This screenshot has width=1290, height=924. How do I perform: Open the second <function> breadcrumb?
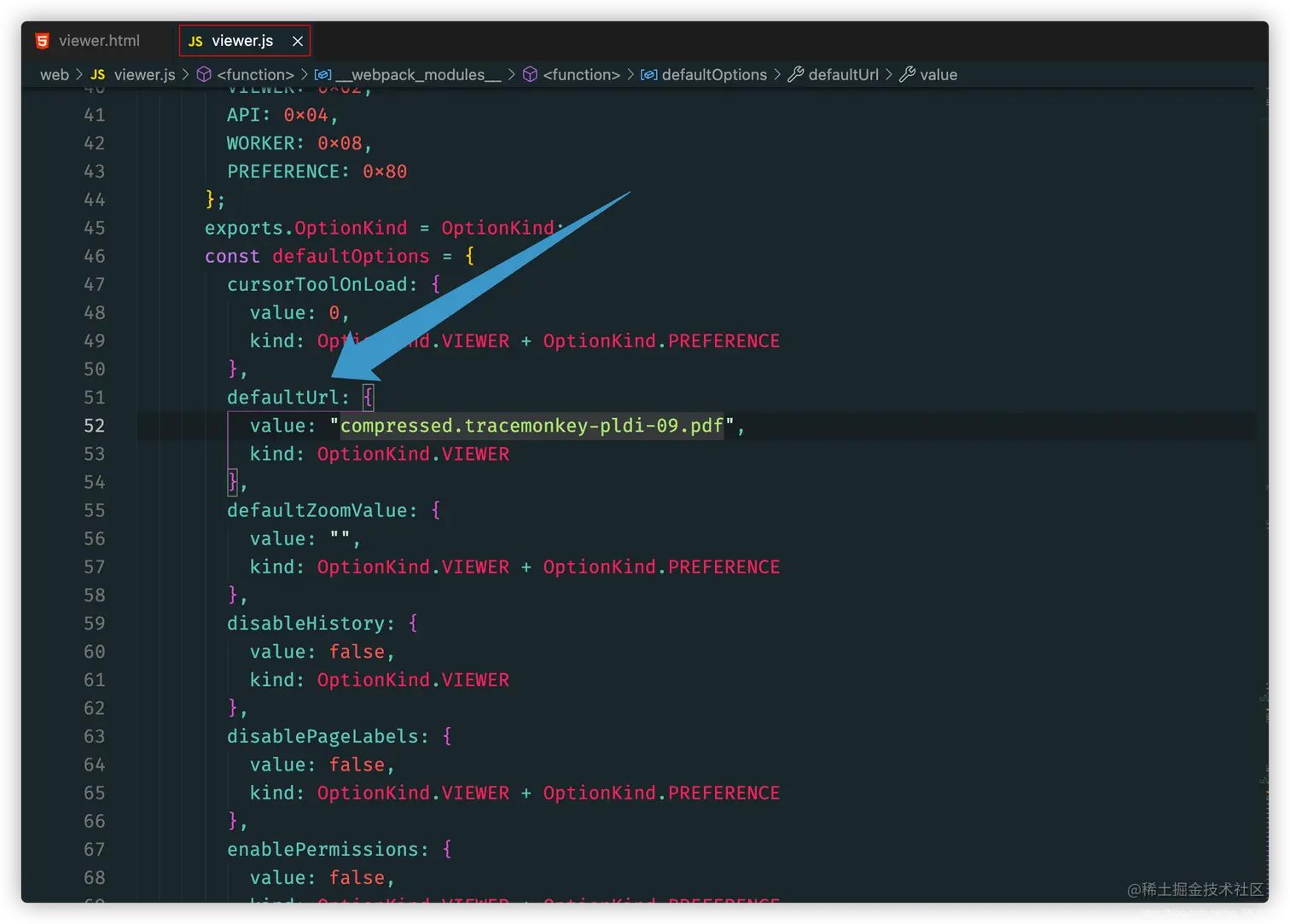tap(581, 75)
